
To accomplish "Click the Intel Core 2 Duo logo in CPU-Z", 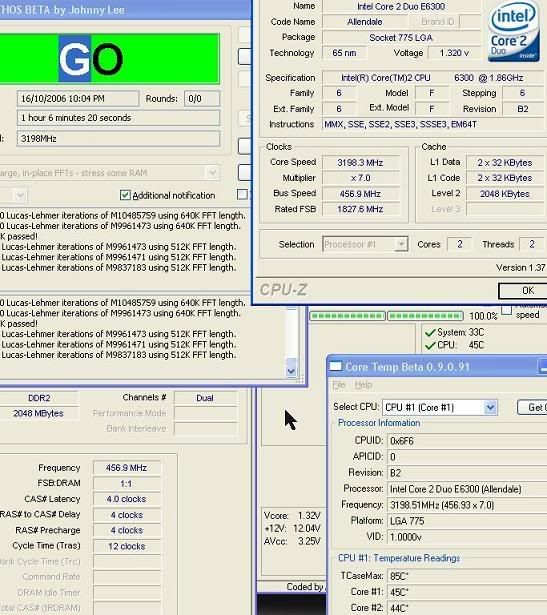I will tap(514, 31).
